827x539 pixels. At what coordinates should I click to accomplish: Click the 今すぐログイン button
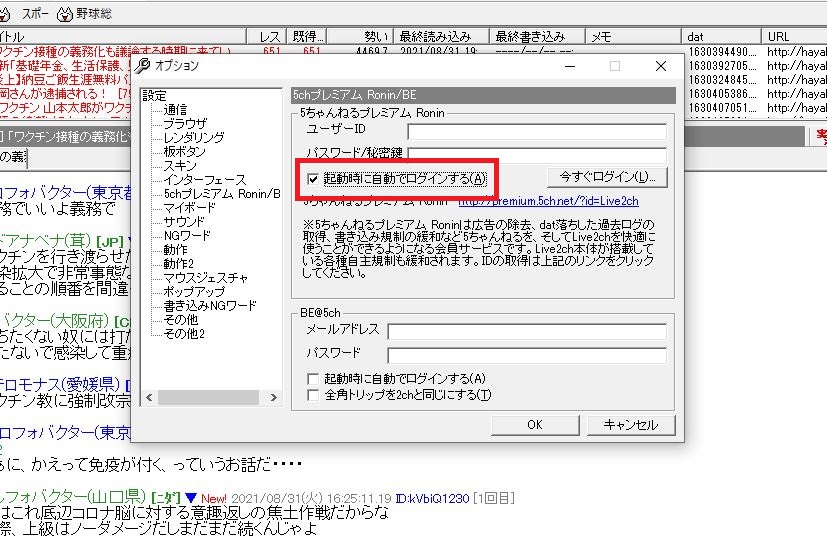pyautogui.click(x=607, y=177)
